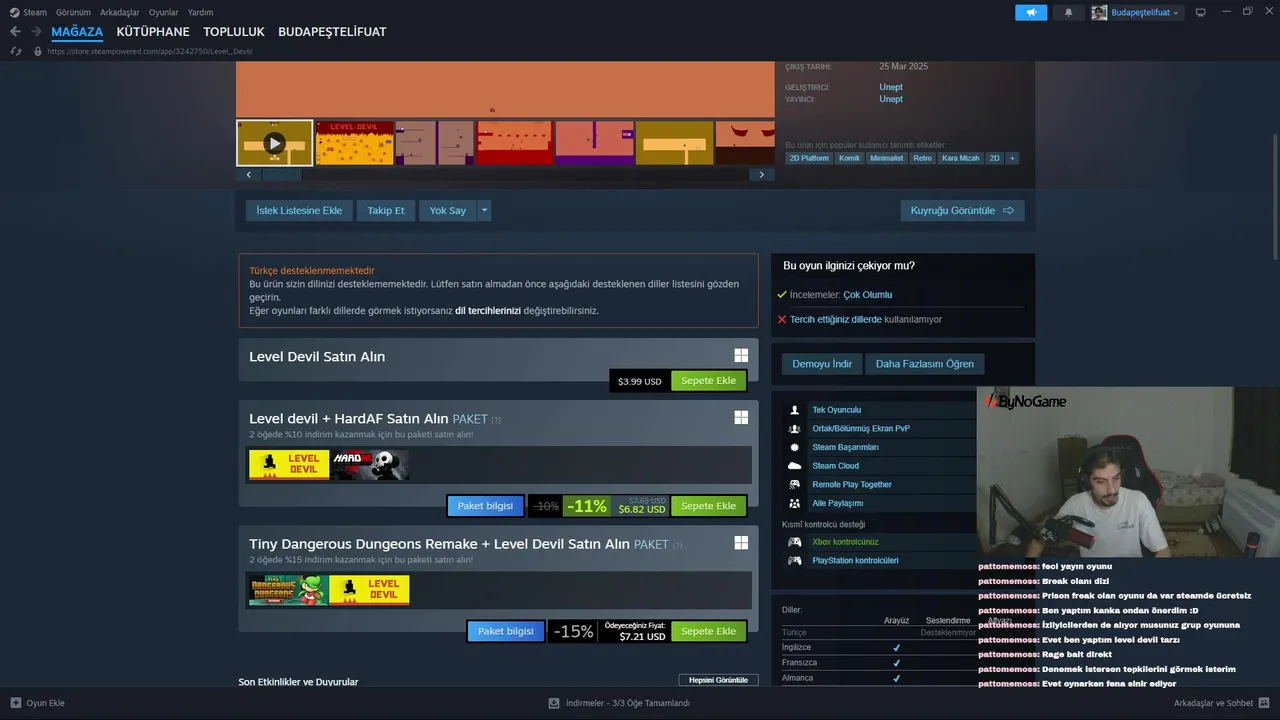Click Kuyruğu Görüntüle button
This screenshot has width=1280, height=720.
(x=962, y=211)
